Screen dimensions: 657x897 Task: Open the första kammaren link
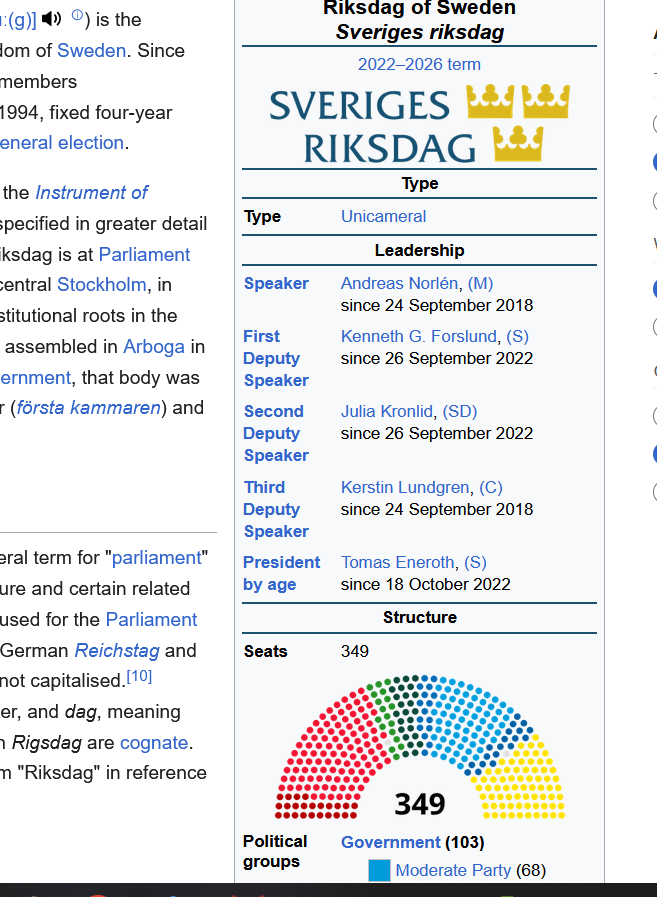[x=89, y=407]
